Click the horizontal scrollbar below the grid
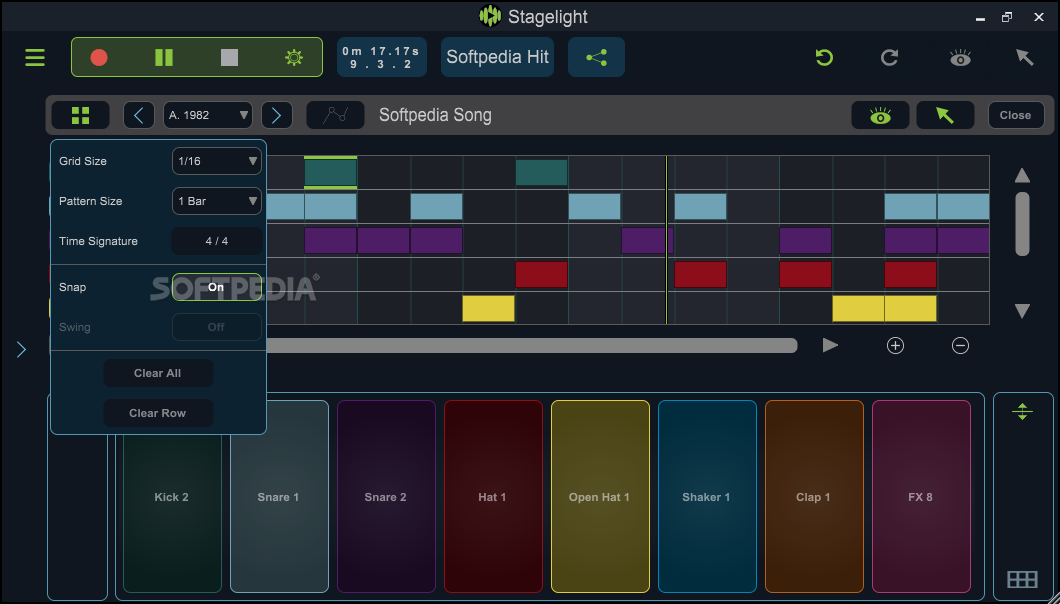This screenshot has height=604, width=1060. click(532, 346)
